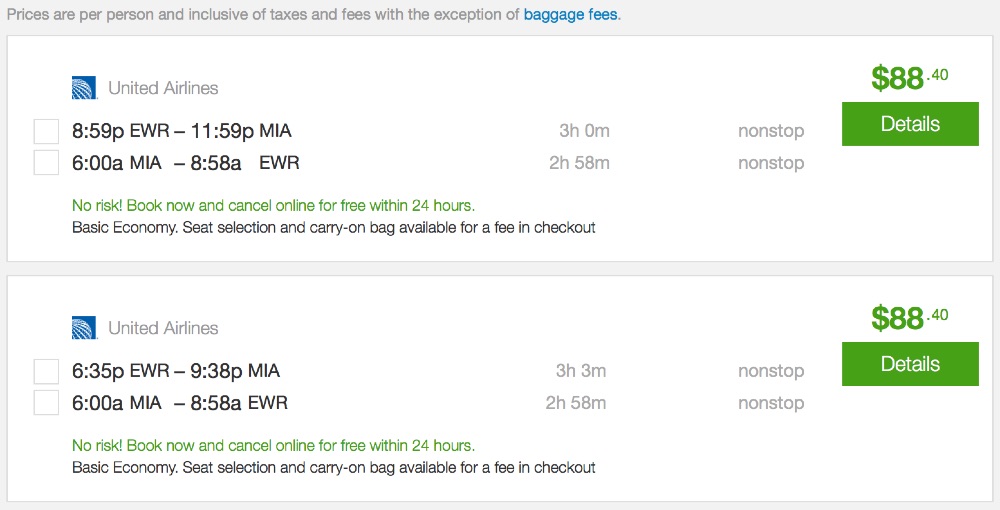Click the green No risk notice under the 6:35p itinerary
The height and width of the screenshot is (510, 1000).
point(273,445)
